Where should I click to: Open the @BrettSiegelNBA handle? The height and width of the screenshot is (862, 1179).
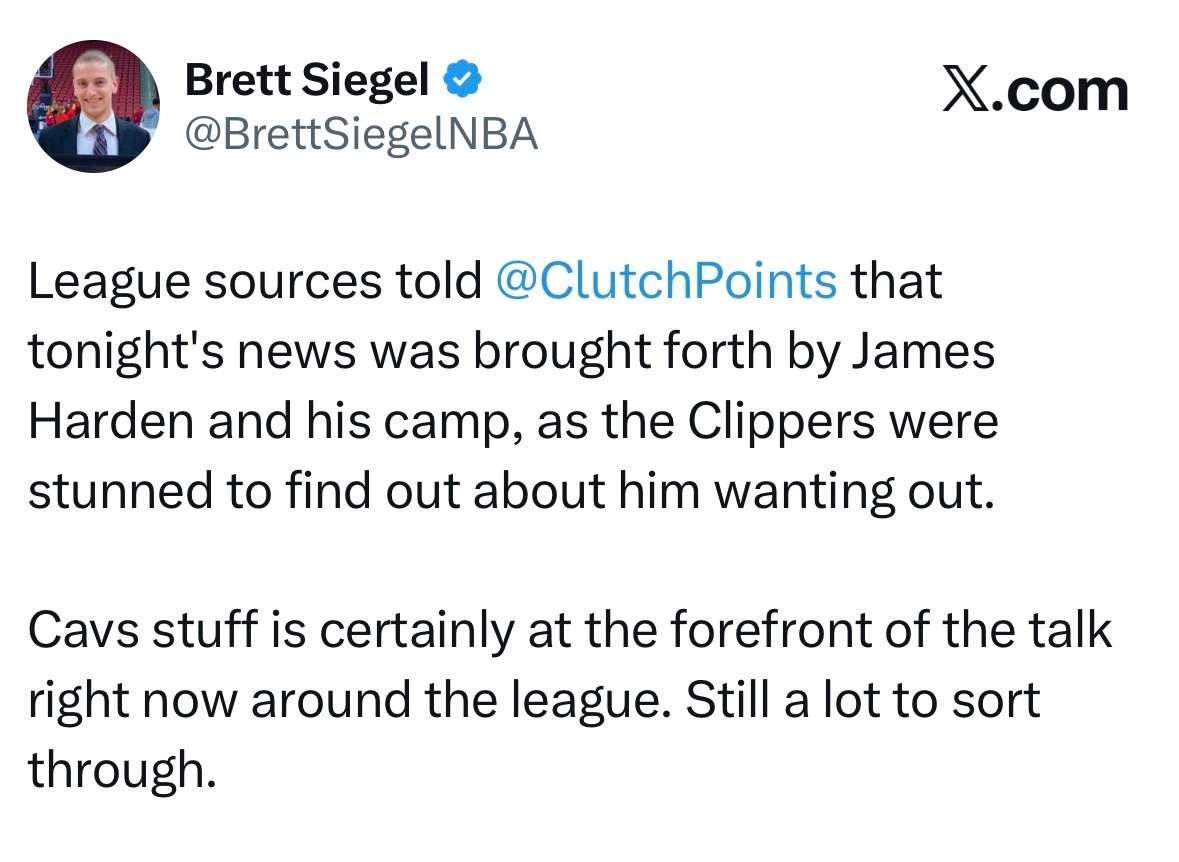361,134
